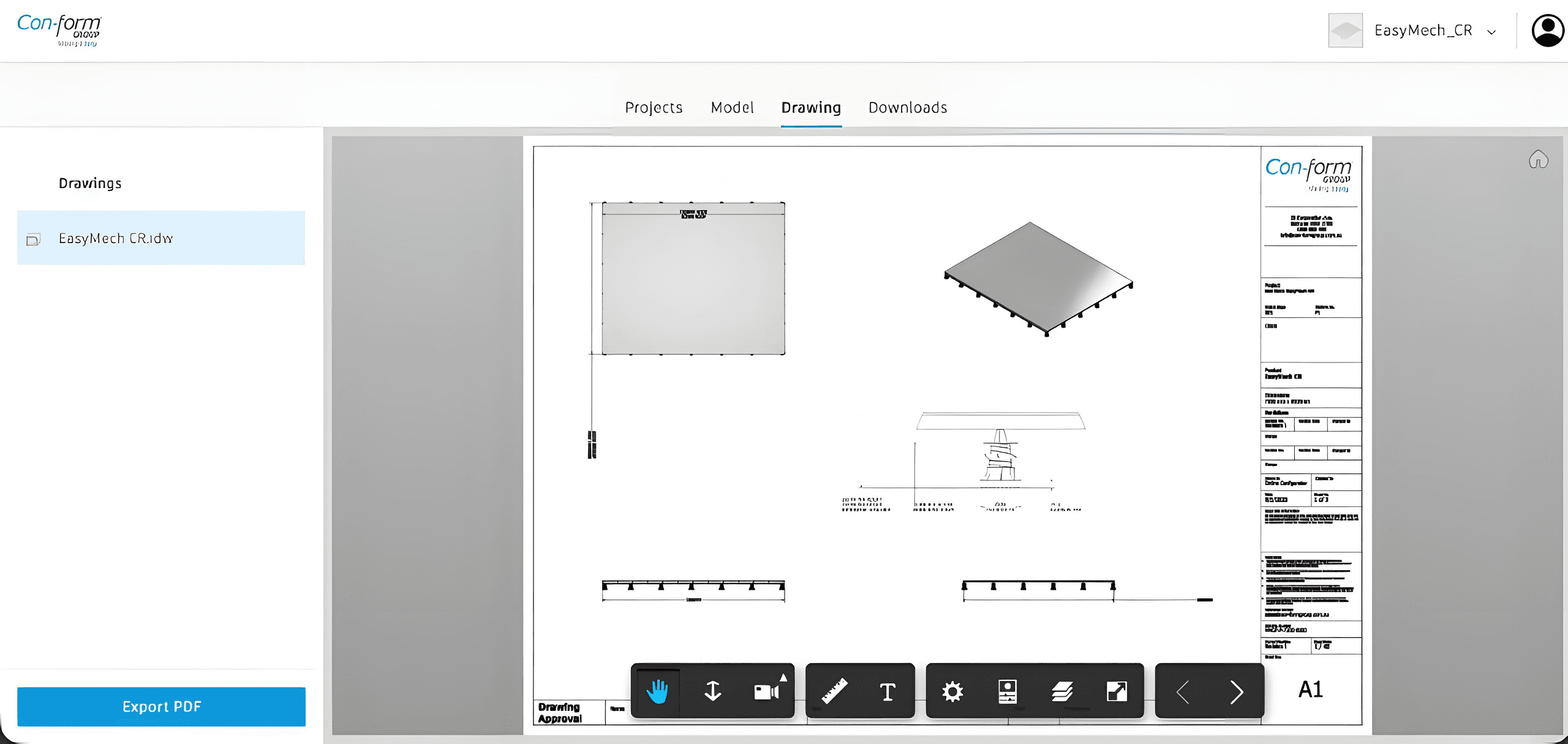Open the Layers manager icon
The image size is (1568, 744).
click(x=1062, y=691)
